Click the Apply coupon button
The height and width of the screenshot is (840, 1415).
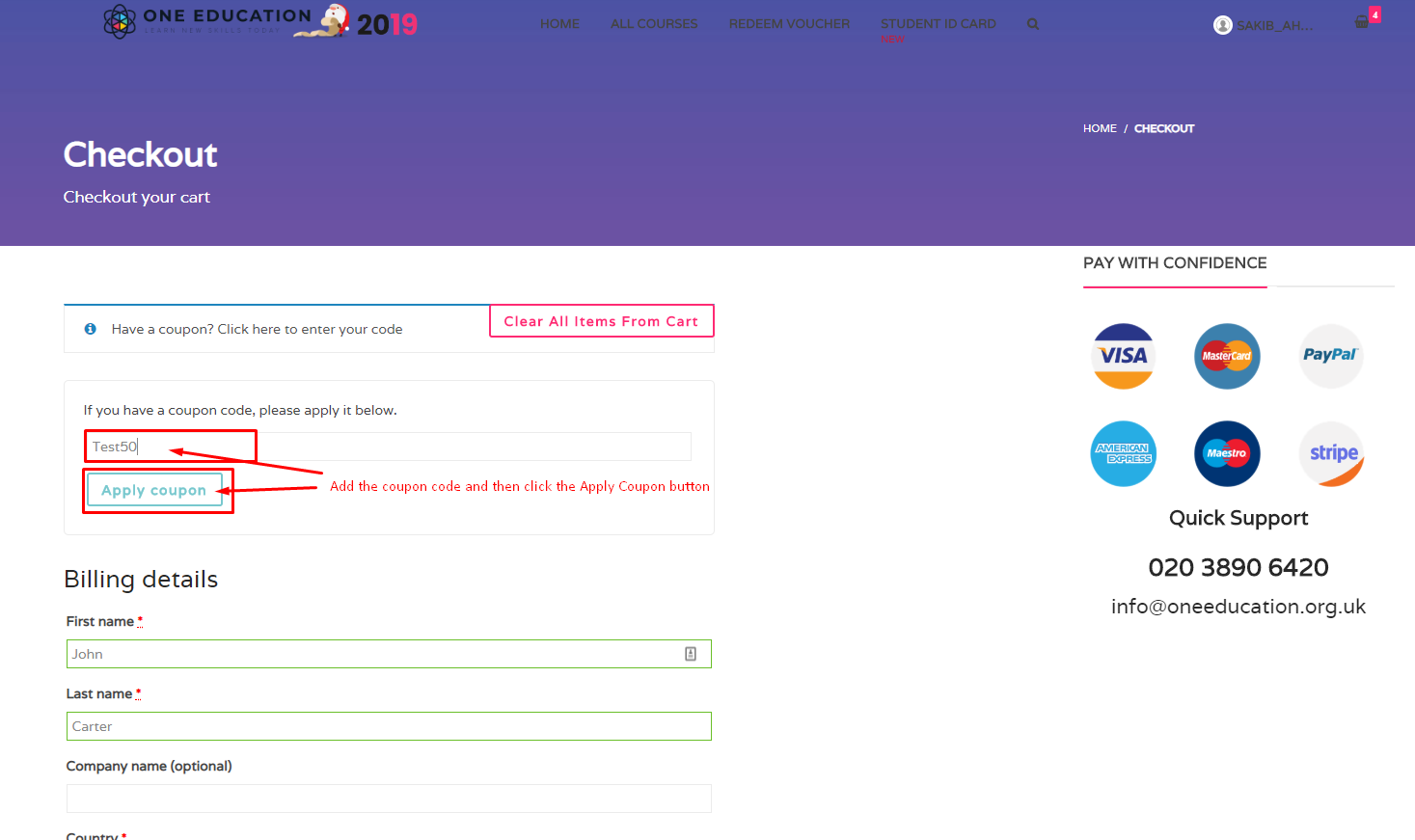[154, 490]
